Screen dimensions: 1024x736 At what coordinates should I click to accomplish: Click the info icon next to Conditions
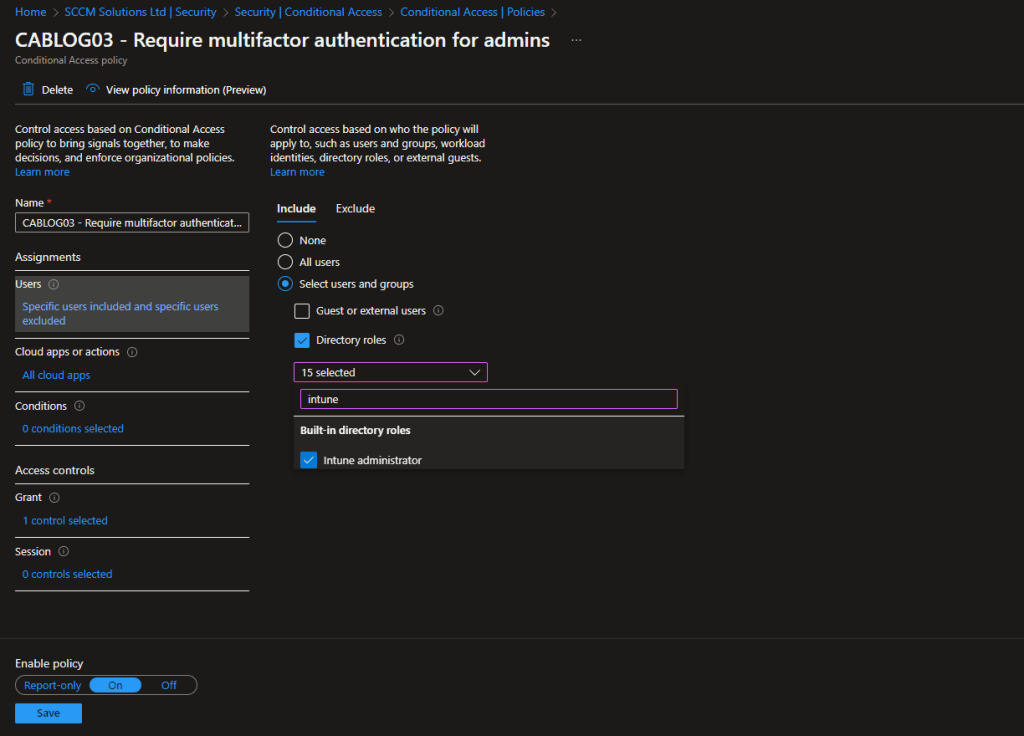click(80, 406)
